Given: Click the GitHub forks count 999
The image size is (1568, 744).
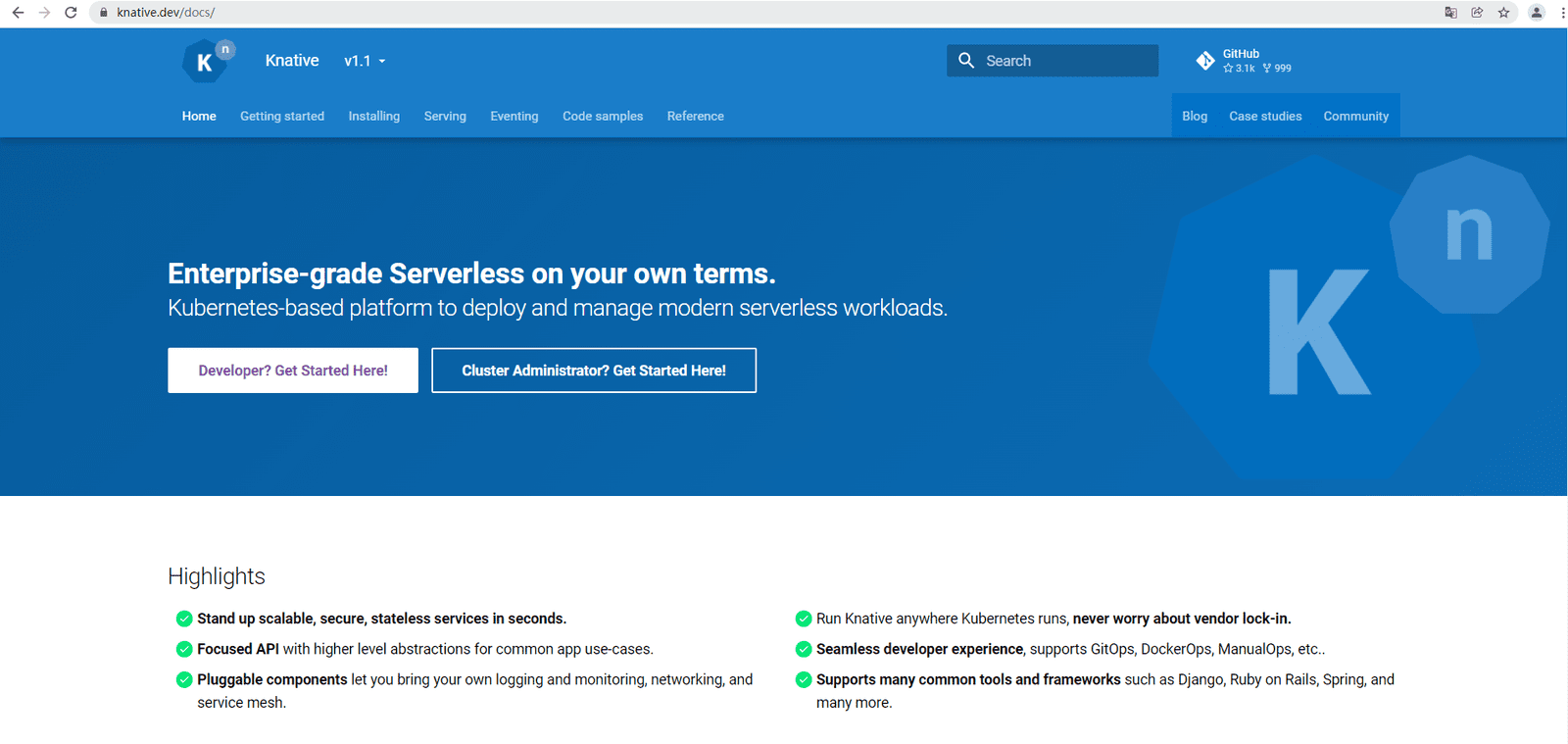Looking at the screenshot, I should 1277,69.
